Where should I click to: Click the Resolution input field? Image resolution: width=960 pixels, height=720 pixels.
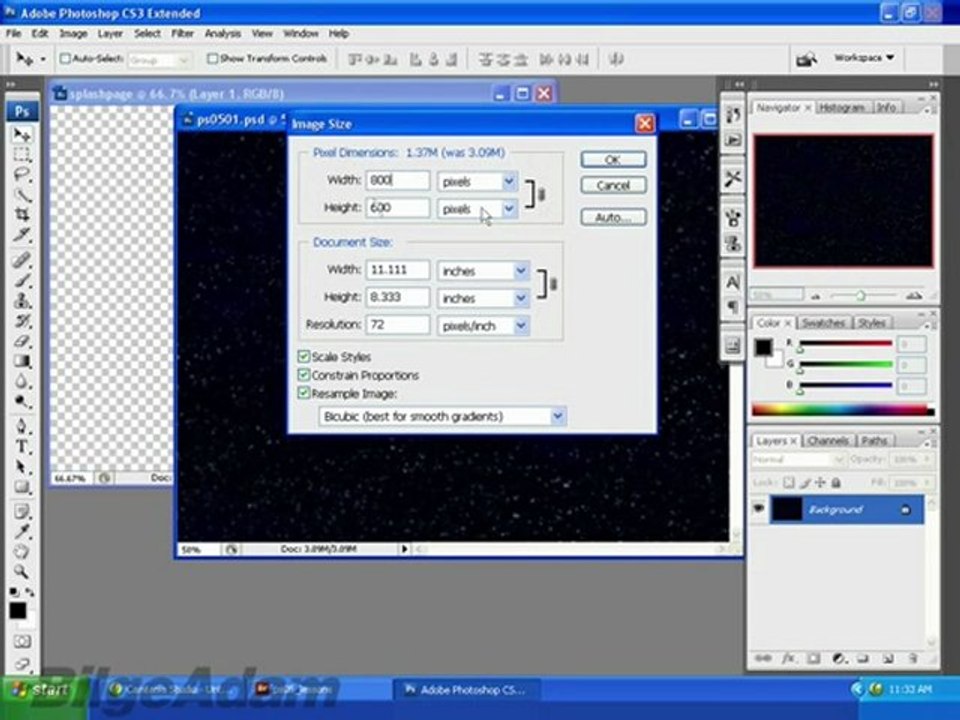[x=398, y=325]
